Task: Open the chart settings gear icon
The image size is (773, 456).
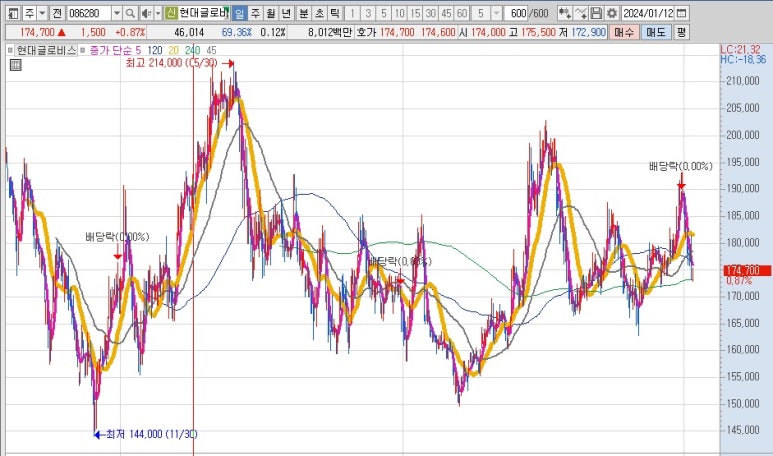Action: pyautogui.click(x=611, y=13)
